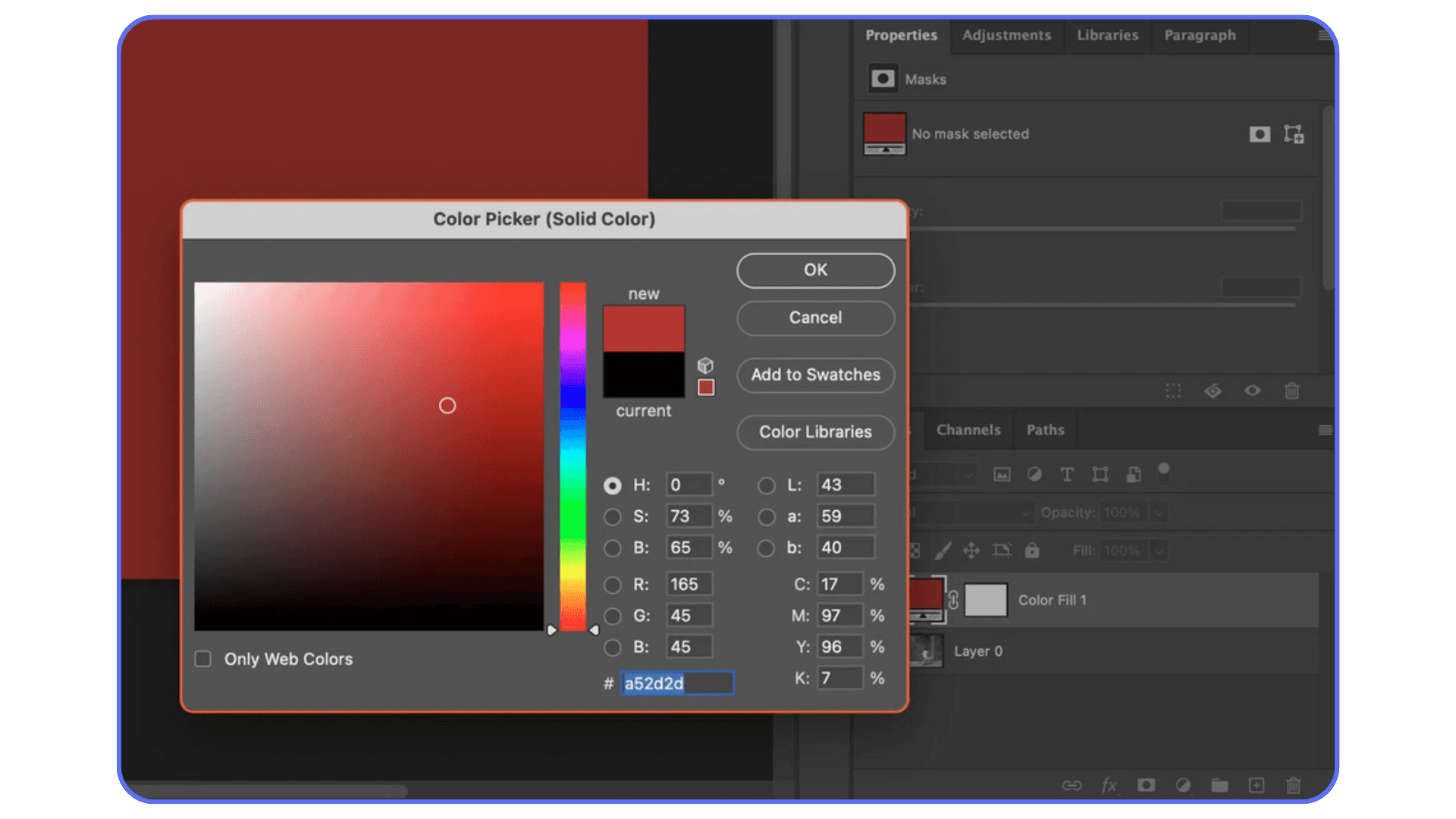Click Add to Swatches button

point(815,375)
